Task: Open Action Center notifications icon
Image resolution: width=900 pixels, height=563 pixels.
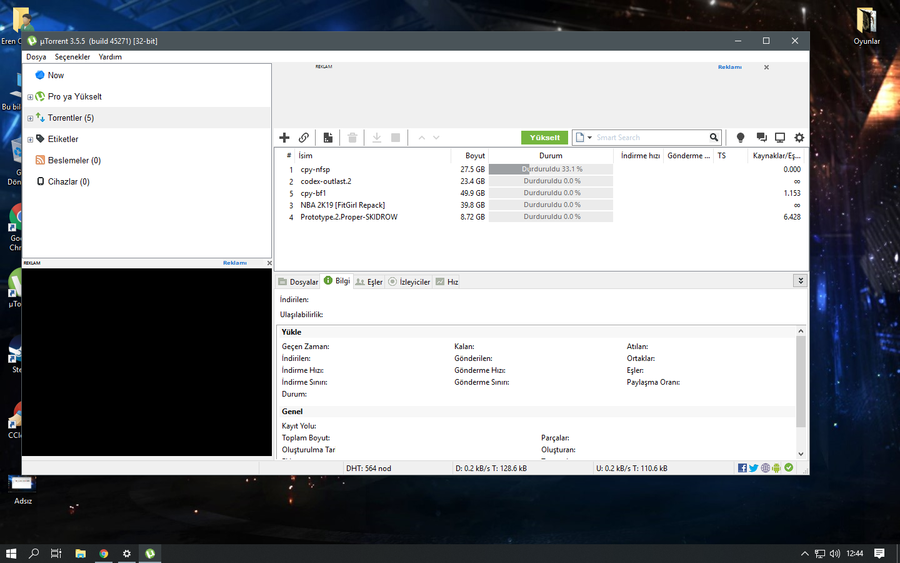Action: [879, 554]
